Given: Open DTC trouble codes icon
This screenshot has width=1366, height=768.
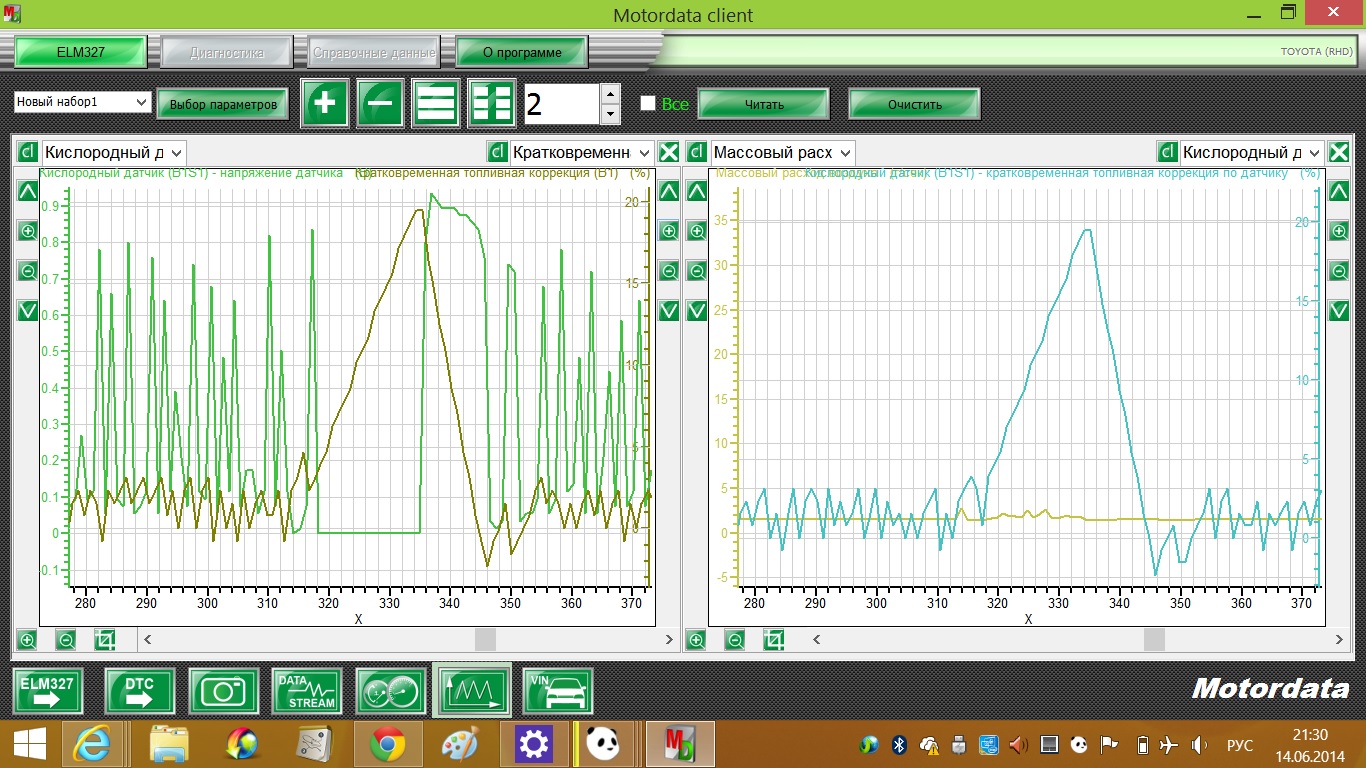Looking at the screenshot, I should coord(140,692).
